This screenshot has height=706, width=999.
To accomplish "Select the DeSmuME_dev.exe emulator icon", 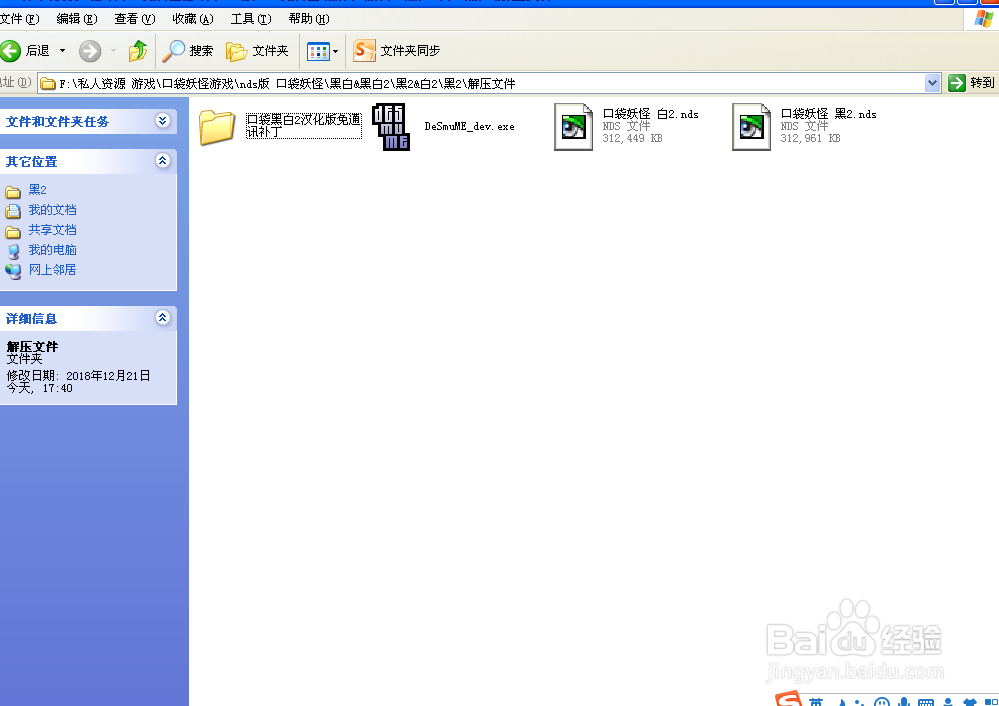I will pos(391,127).
